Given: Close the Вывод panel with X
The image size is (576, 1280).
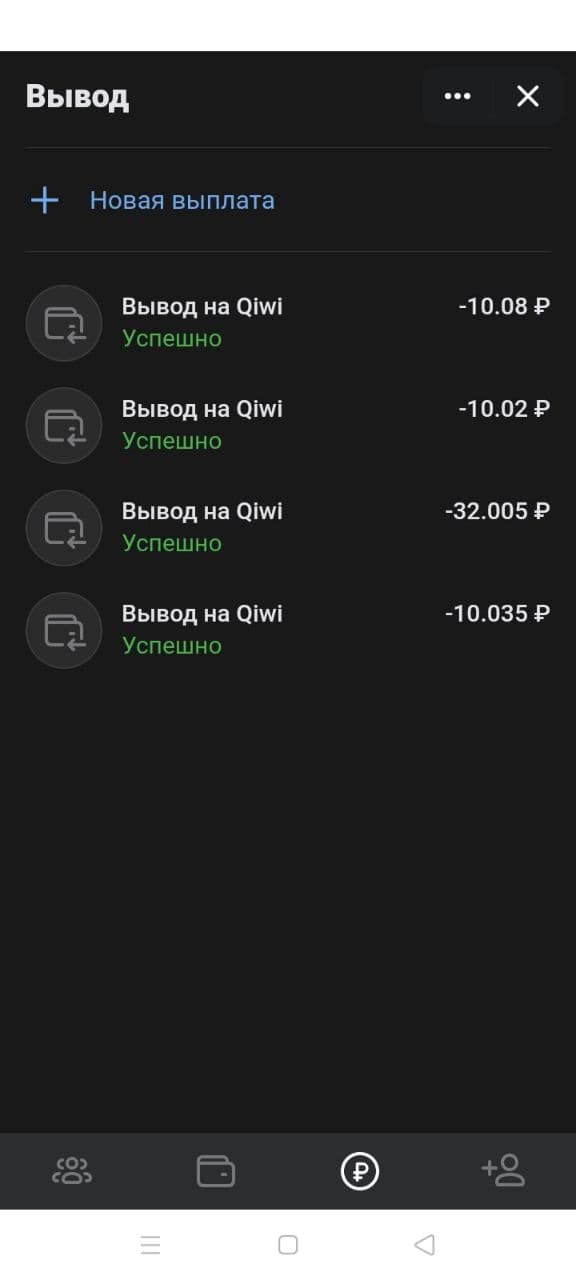Looking at the screenshot, I should 527,96.
